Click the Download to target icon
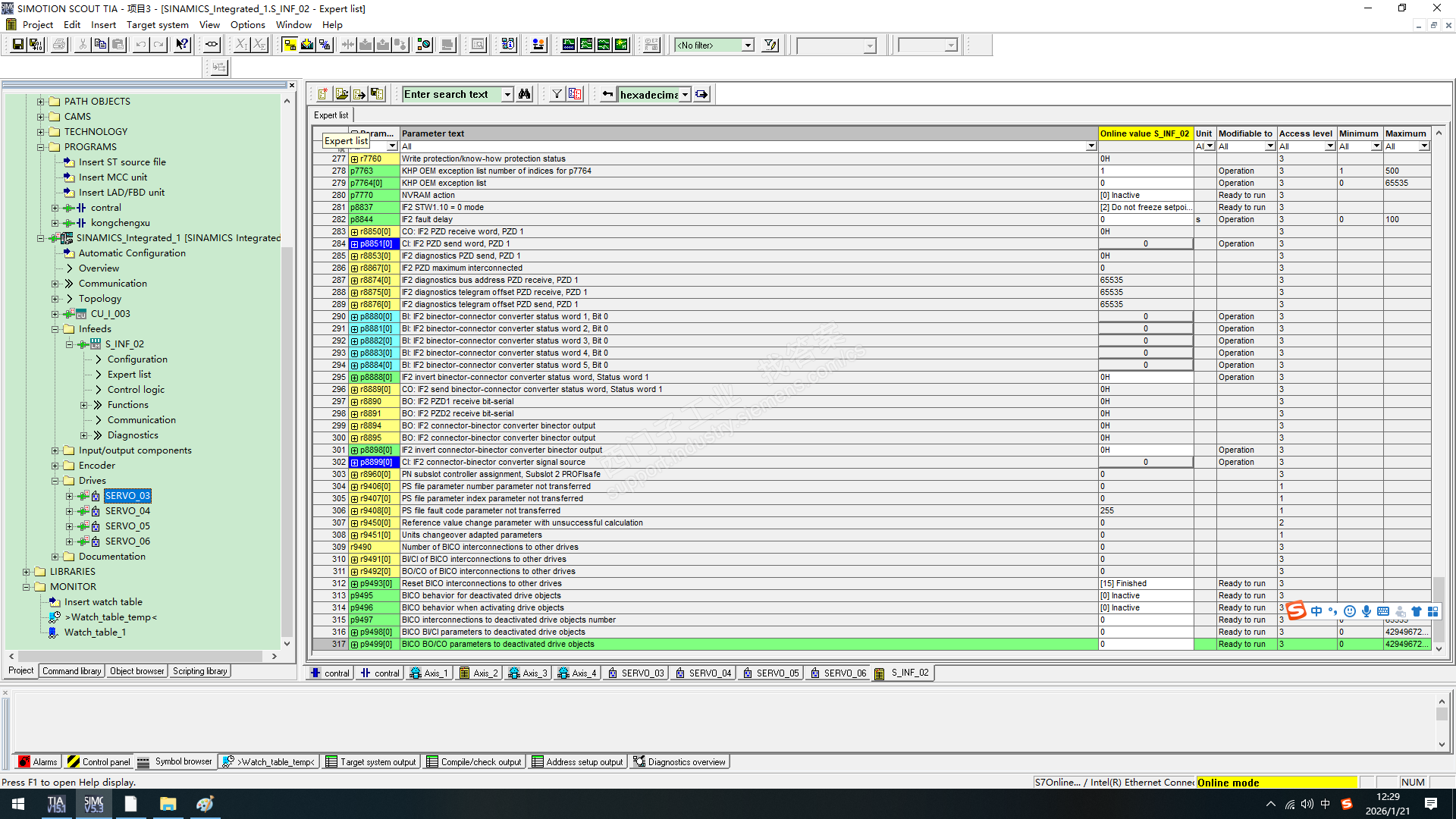 point(307,45)
